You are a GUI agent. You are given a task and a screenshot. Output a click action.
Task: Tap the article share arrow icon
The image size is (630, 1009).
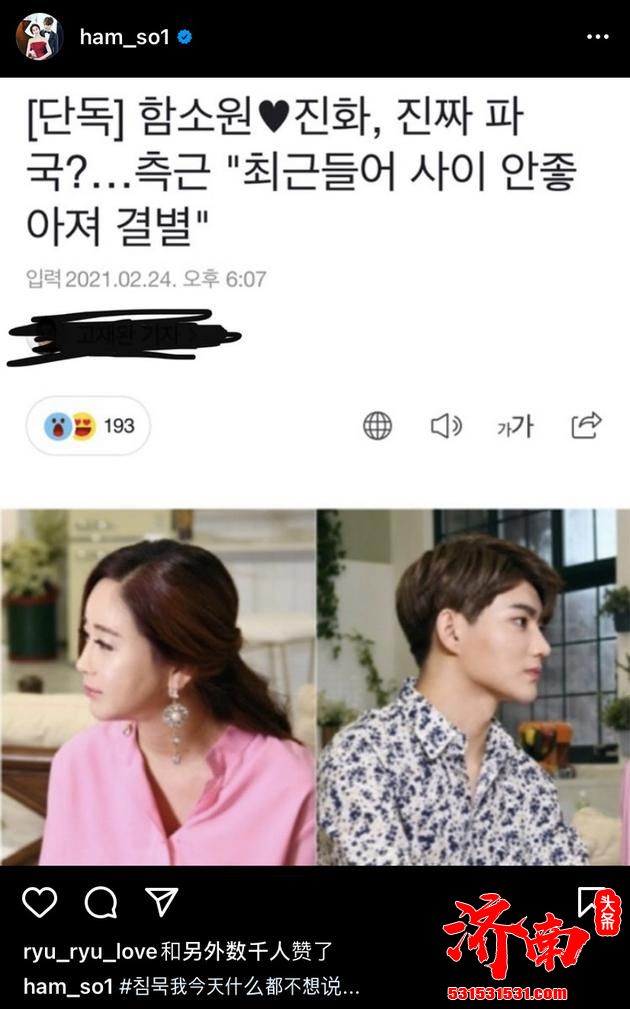tap(586, 425)
